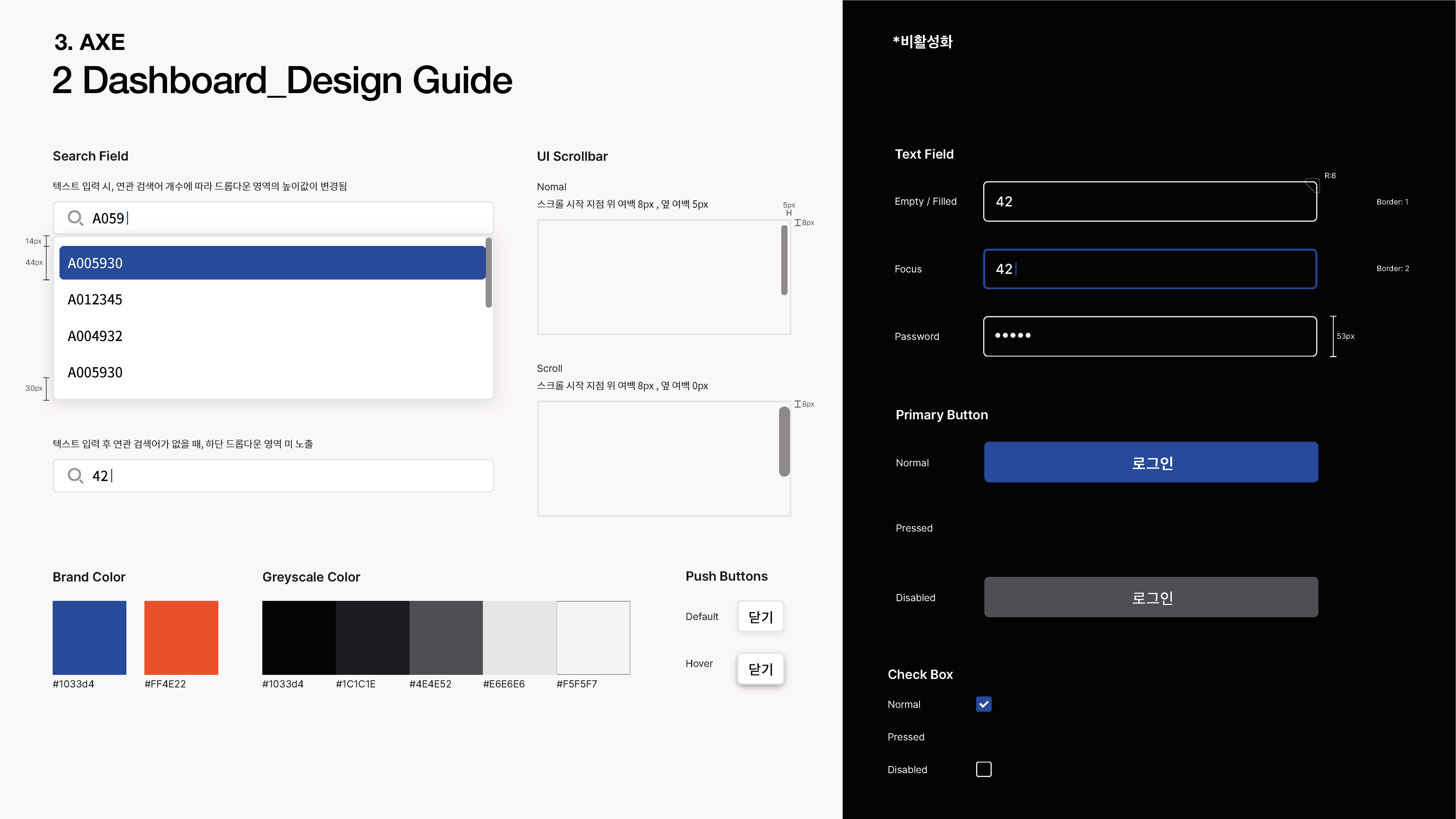Click the dropdown list's scrollbar thumb
This screenshot has height=819, width=1456.
coord(488,273)
